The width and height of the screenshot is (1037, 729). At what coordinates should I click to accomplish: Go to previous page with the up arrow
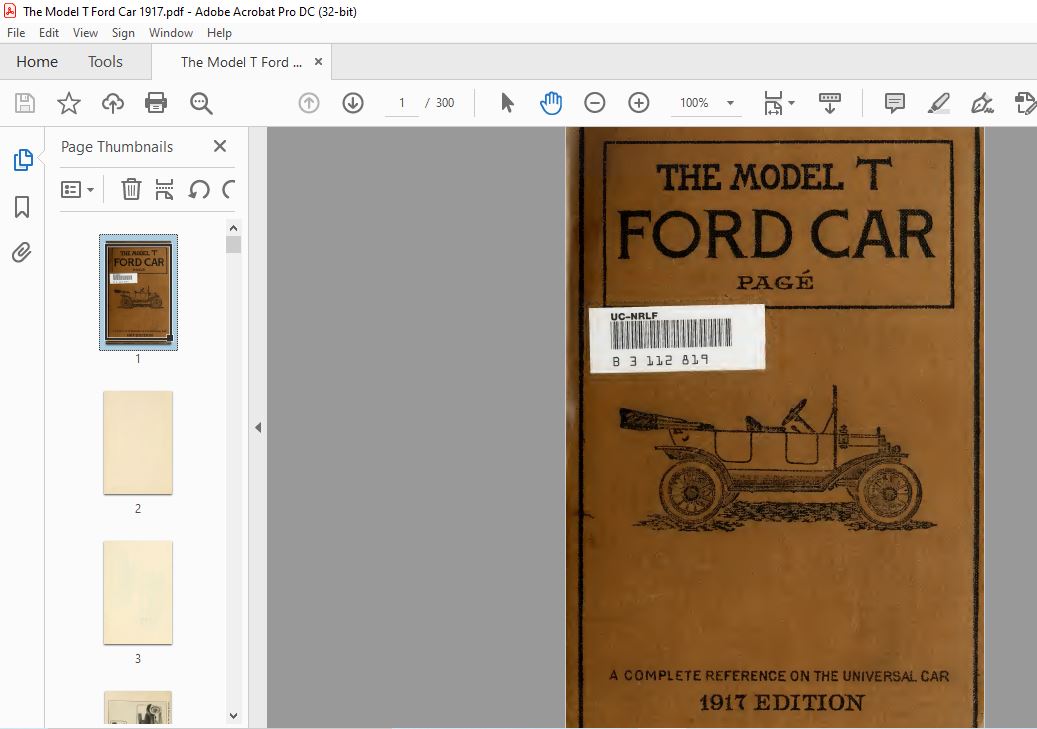[309, 103]
